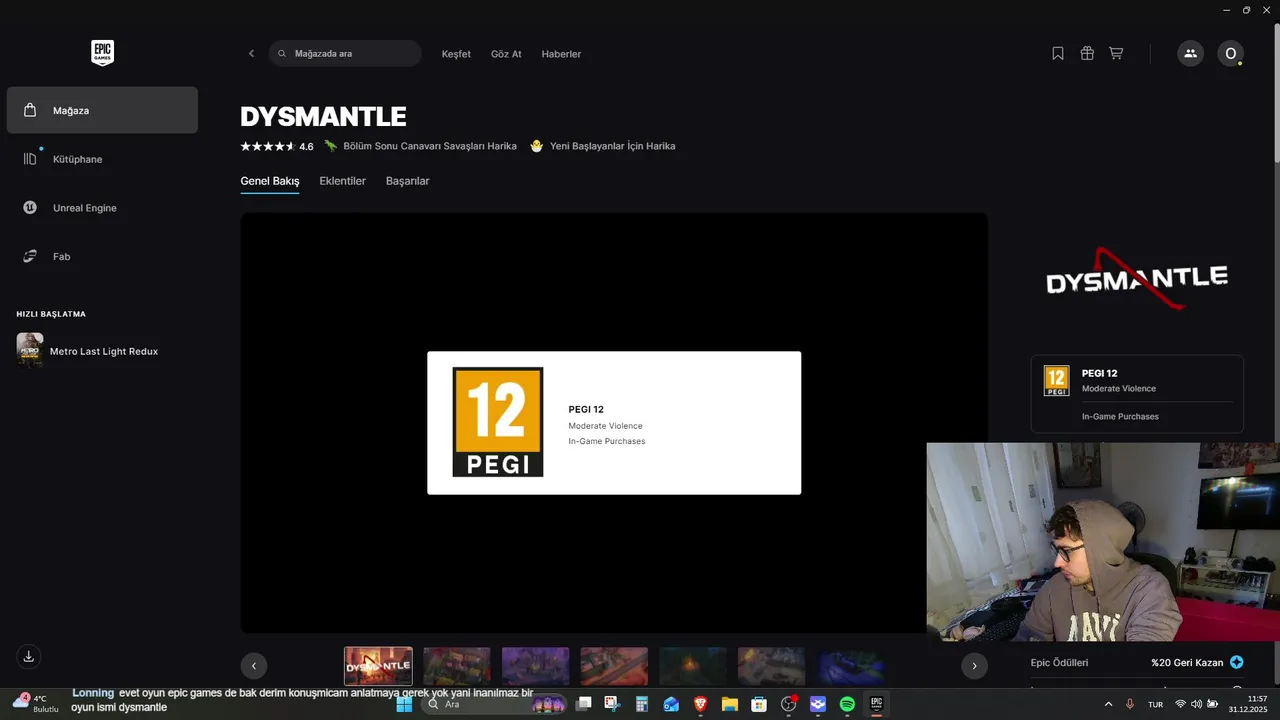
Task: Click the Epic Ödülleri label
Action: coord(1059,662)
